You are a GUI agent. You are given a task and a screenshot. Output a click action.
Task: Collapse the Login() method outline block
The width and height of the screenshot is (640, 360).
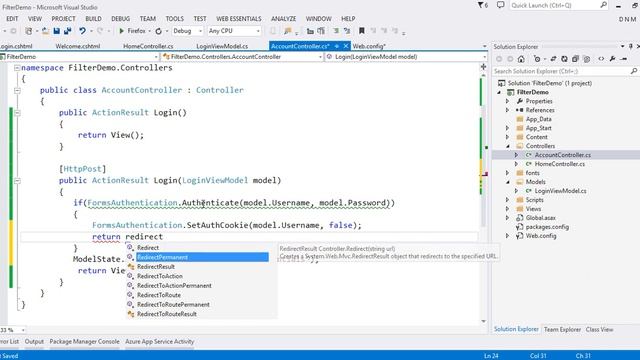tap(17, 113)
